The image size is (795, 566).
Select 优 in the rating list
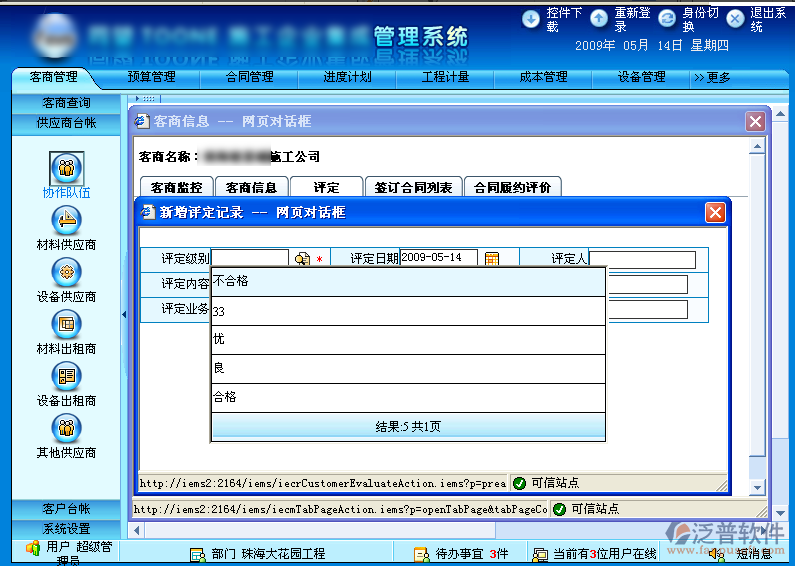[408, 340]
